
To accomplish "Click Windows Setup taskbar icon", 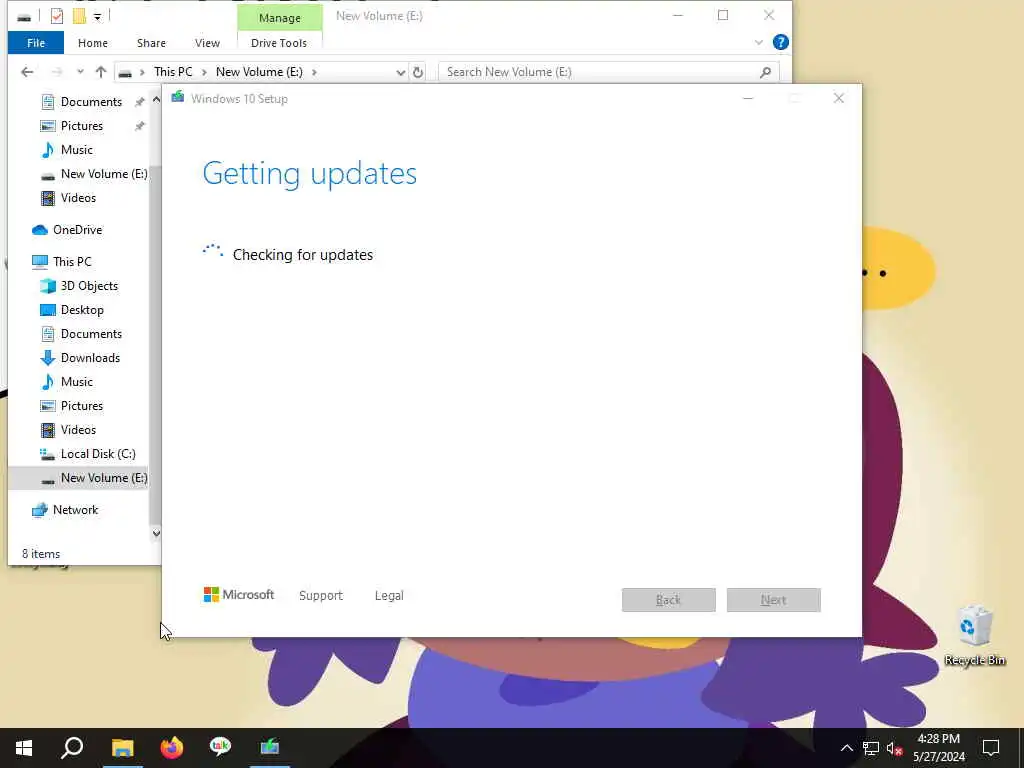I will click(x=270, y=746).
